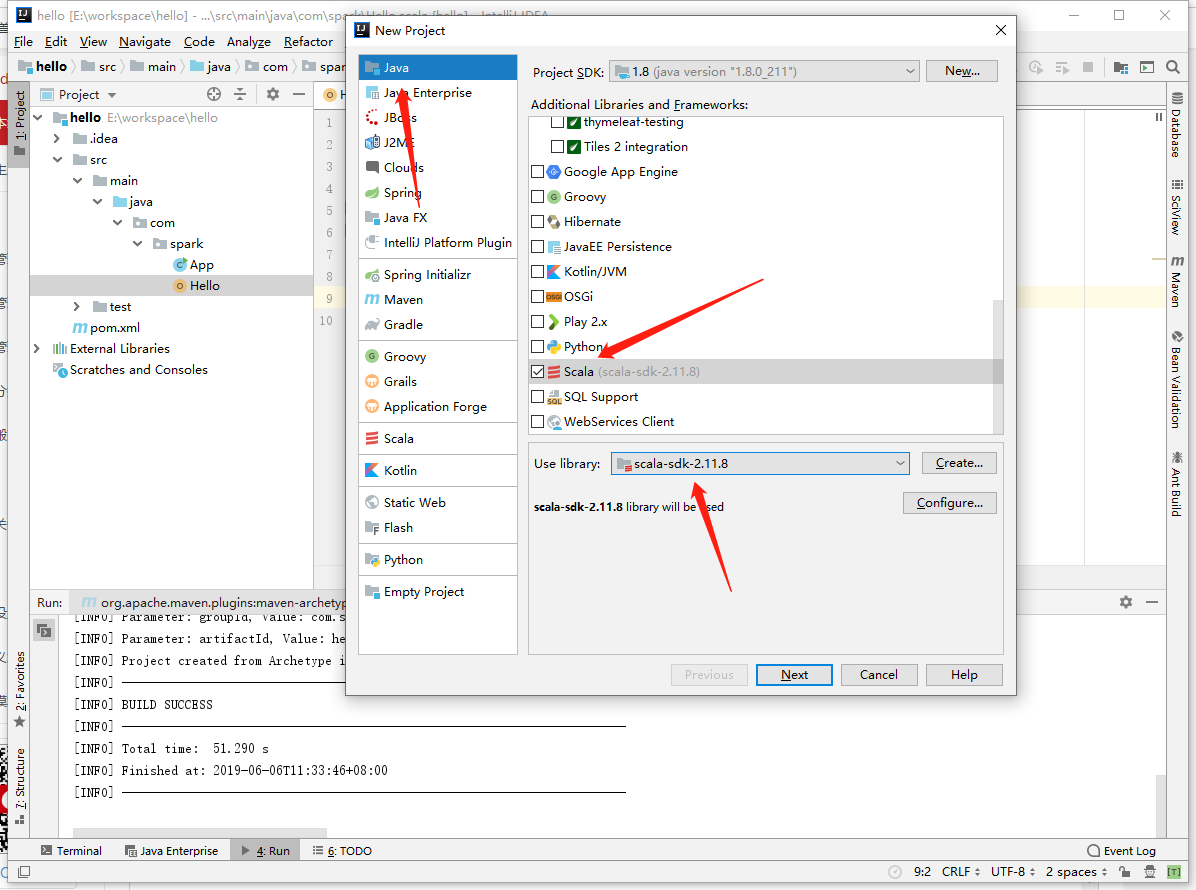This screenshot has width=1196, height=890.
Task: Pick Grails project type
Action: (438, 381)
